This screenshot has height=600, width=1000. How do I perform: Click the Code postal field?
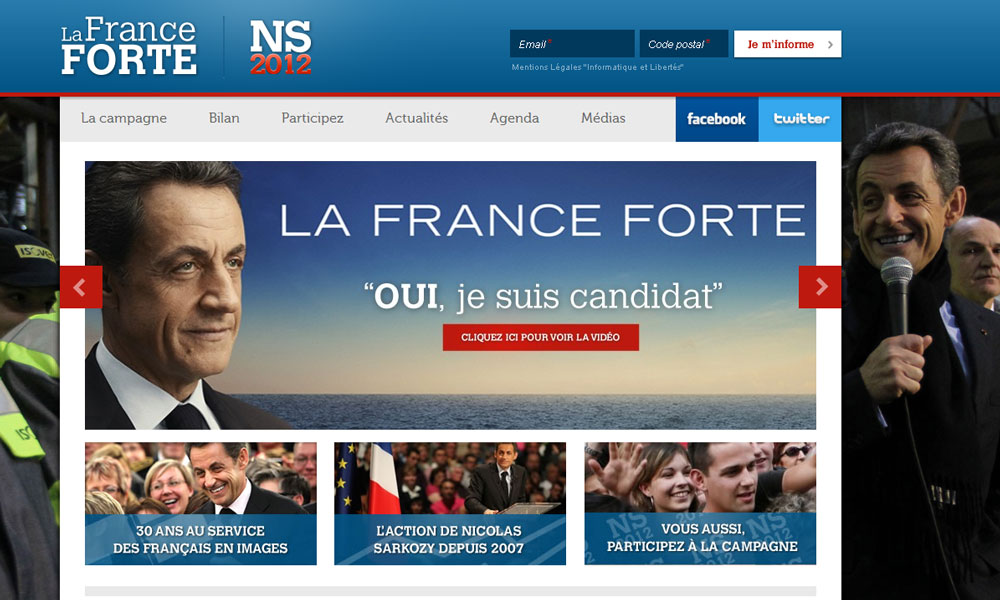coord(684,44)
